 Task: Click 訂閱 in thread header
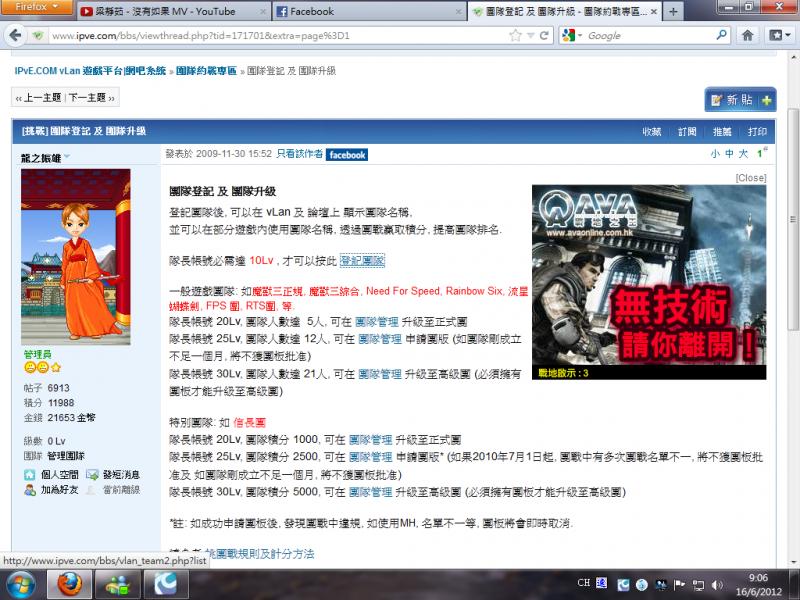(687, 132)
